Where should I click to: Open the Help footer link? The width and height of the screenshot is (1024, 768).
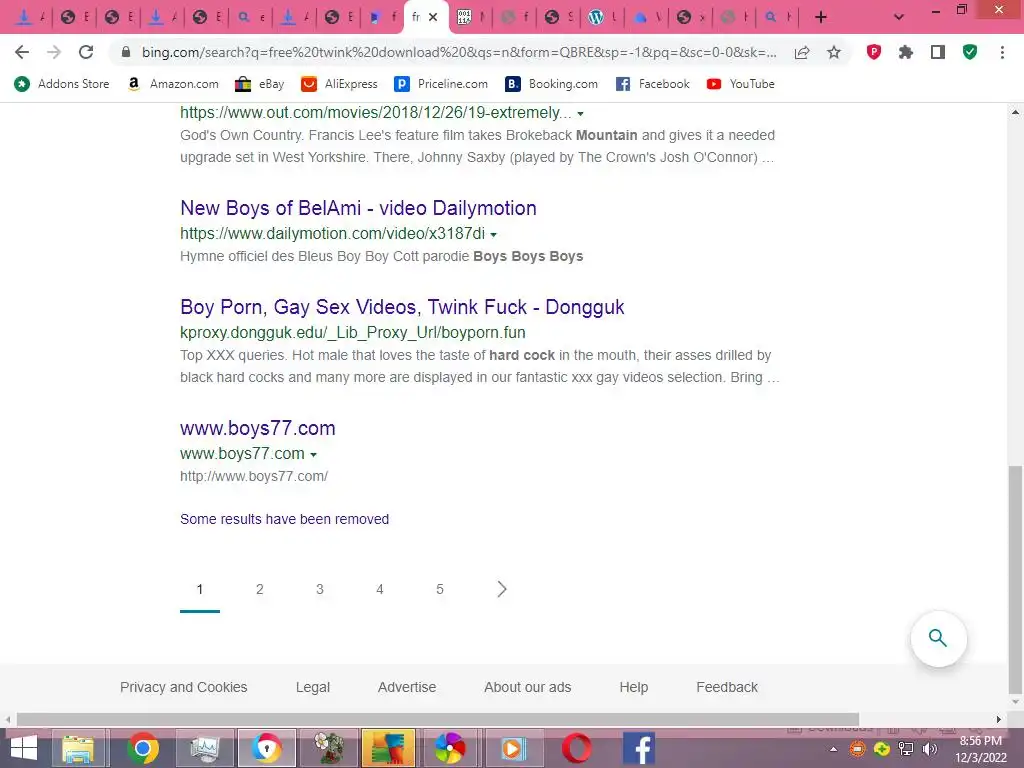(633, 687)
